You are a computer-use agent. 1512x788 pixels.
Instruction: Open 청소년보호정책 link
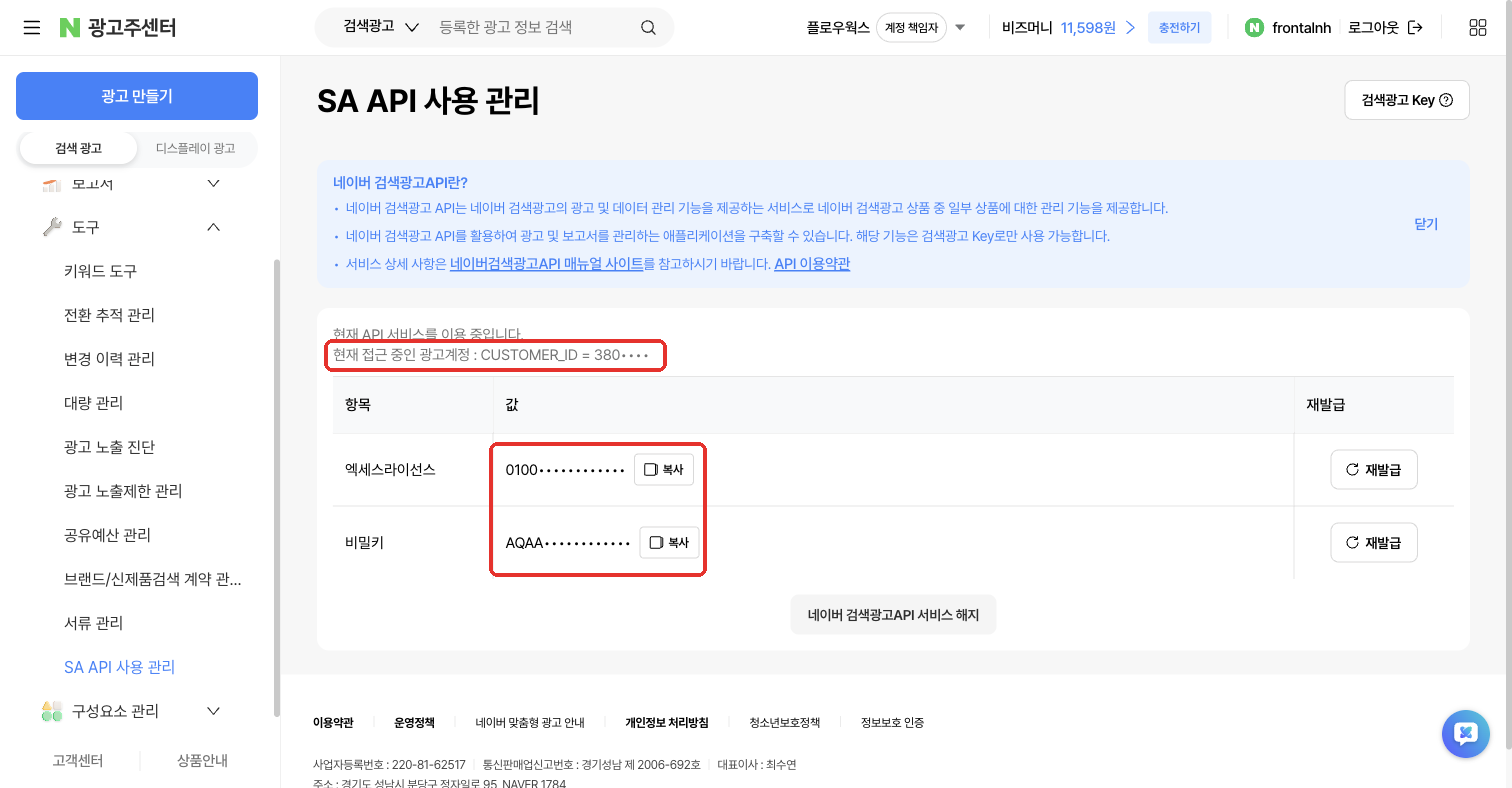click(785, 722)
